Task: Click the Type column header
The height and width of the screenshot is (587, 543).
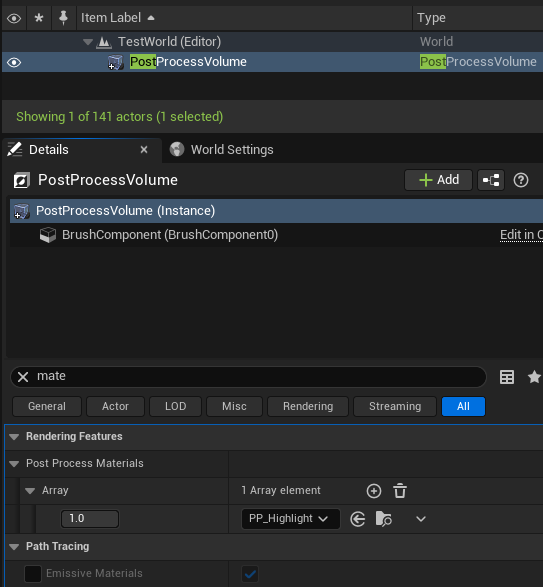Action: click(x=431, y=18)
